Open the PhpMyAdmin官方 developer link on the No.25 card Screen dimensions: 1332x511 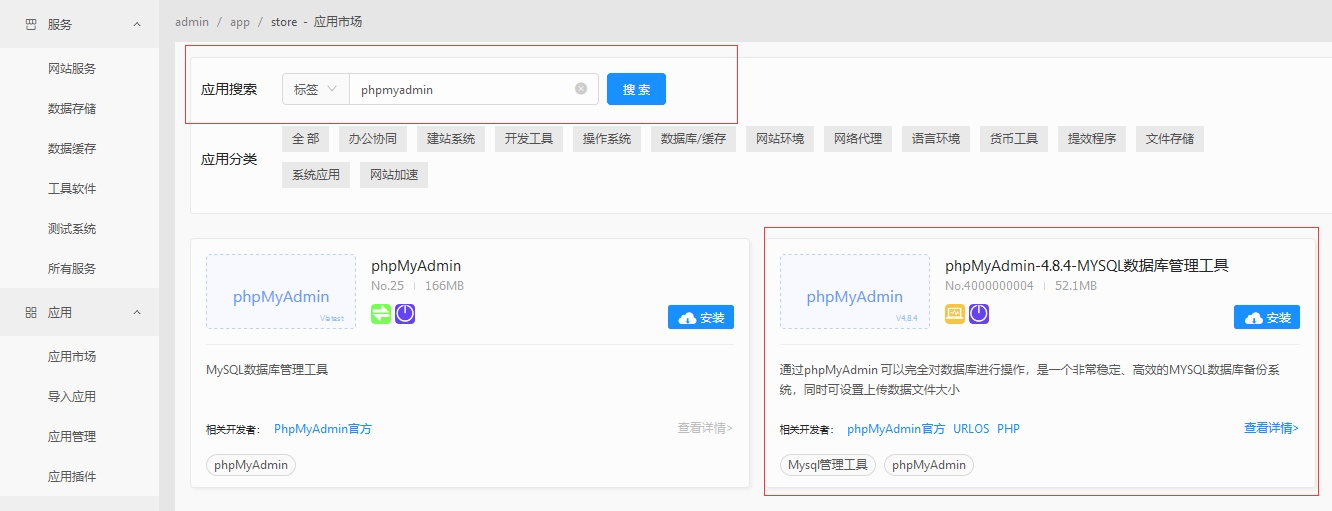pyautogui.click(x=323, y=429)
